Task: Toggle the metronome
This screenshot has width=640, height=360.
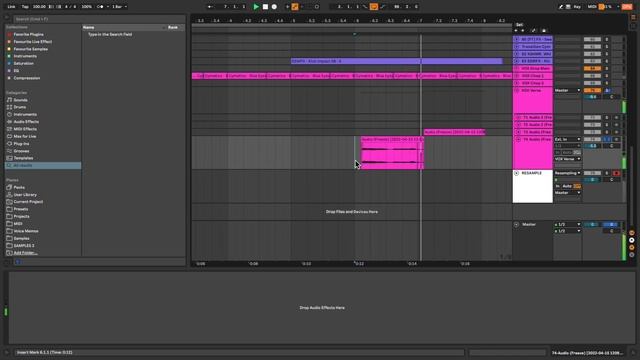Action: 100,7
